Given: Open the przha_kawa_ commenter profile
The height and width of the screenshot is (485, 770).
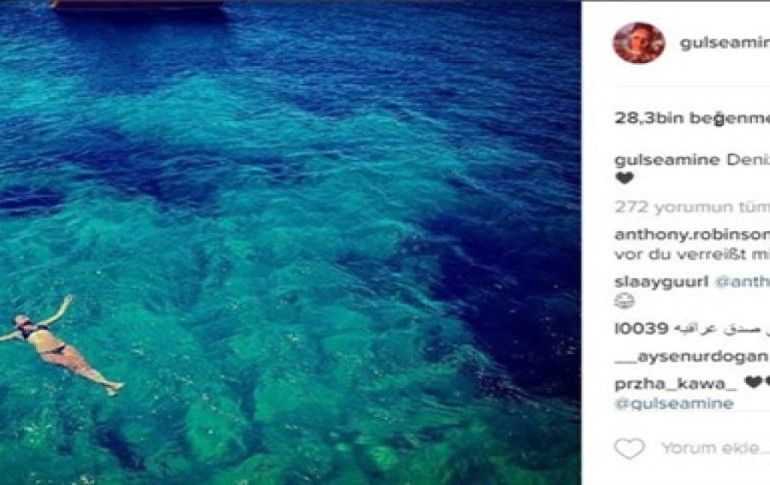Looking at the screenshot, I should click(x=676, y=383).
